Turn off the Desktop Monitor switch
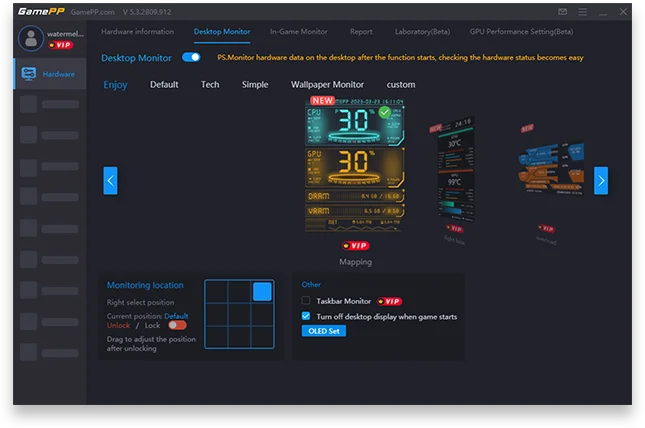The width and height of the screenshot is (645, 428). [x=191, y=58]
